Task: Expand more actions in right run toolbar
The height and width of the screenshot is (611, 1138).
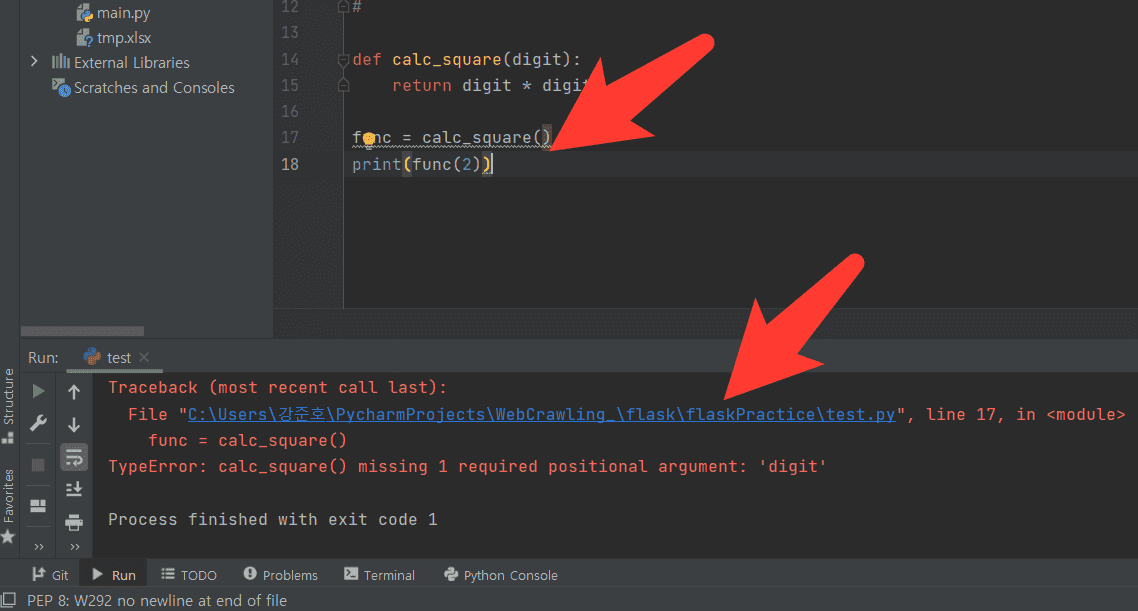Action: coord(74,547)
